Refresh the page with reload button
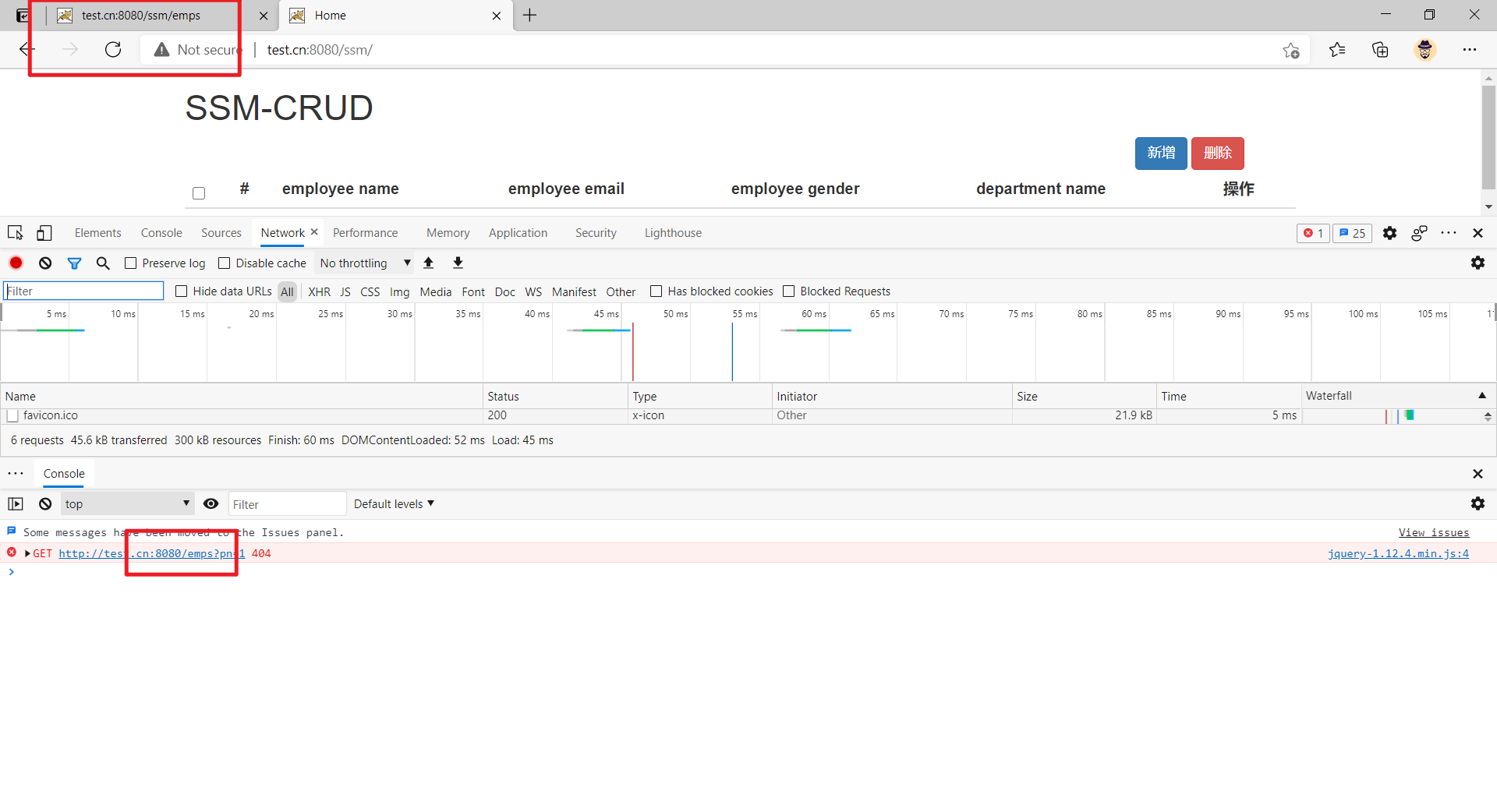Screen dimensions: 1497x812 click(x=113, y=50)
